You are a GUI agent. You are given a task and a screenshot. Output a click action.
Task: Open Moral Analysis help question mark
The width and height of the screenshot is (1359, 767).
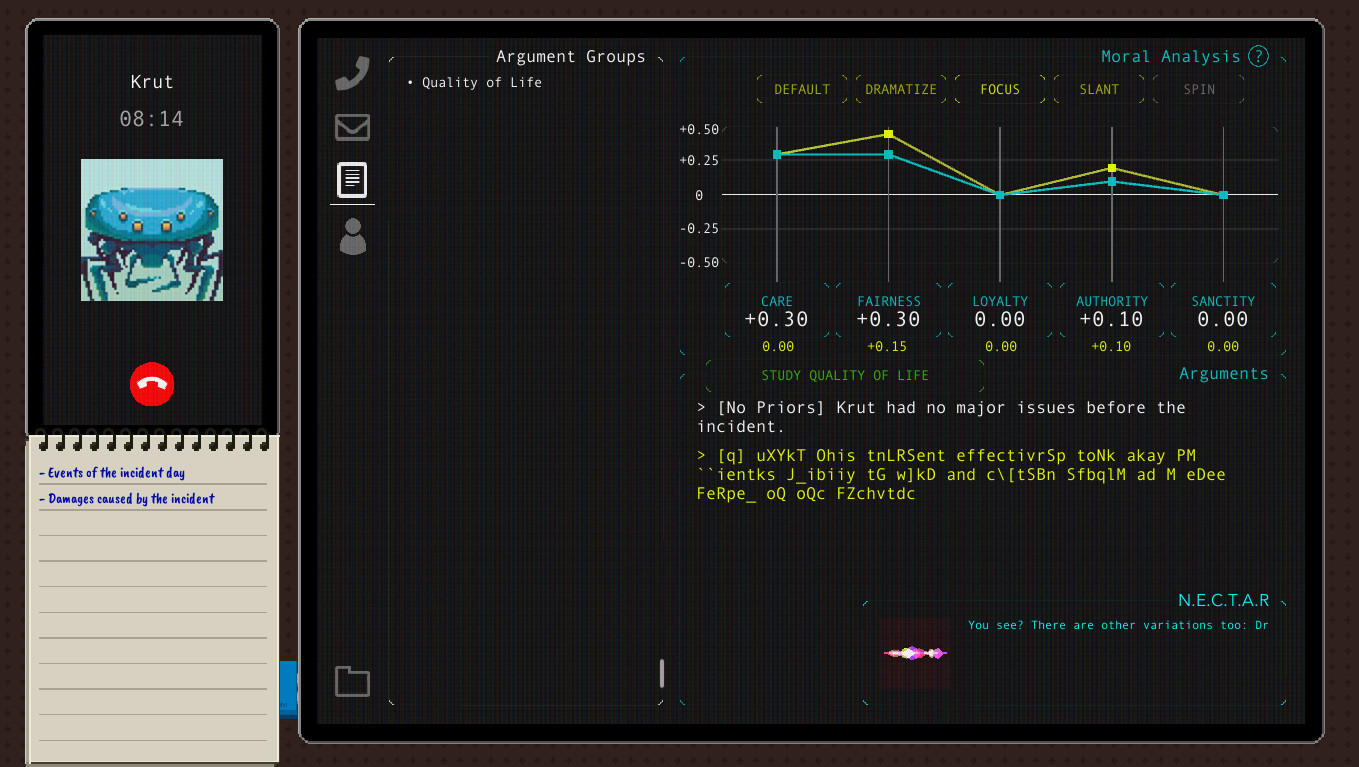(x=1258, y=56)
